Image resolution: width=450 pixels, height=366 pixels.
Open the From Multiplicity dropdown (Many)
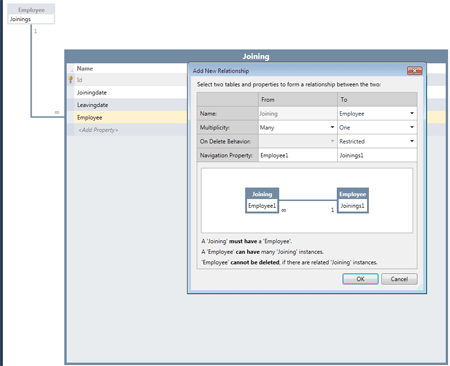(332, 127)
